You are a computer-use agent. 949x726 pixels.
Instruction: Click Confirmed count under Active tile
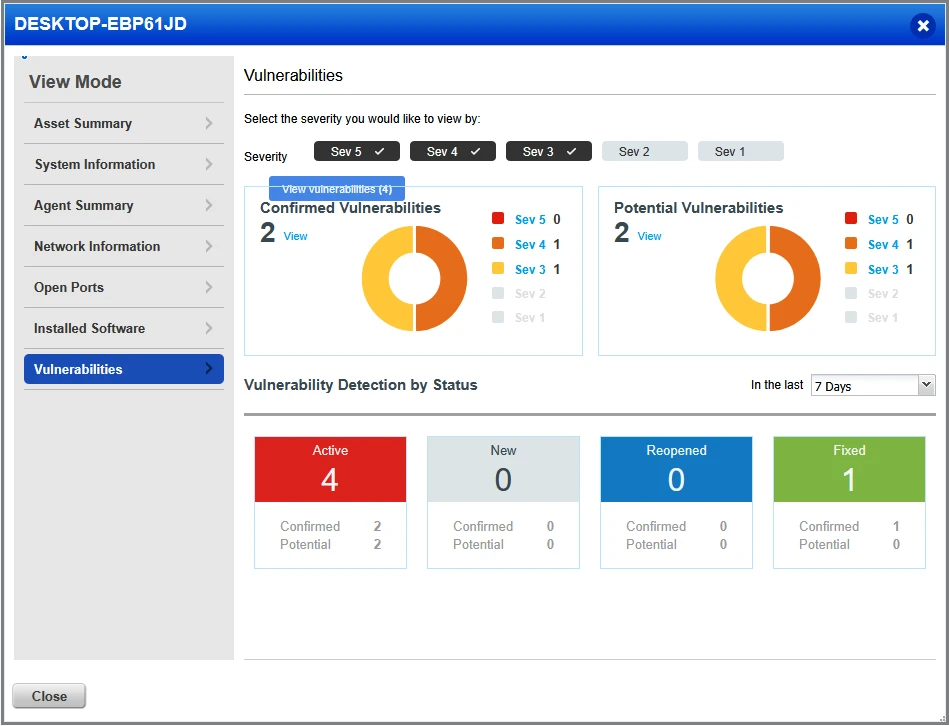[377, 526]
